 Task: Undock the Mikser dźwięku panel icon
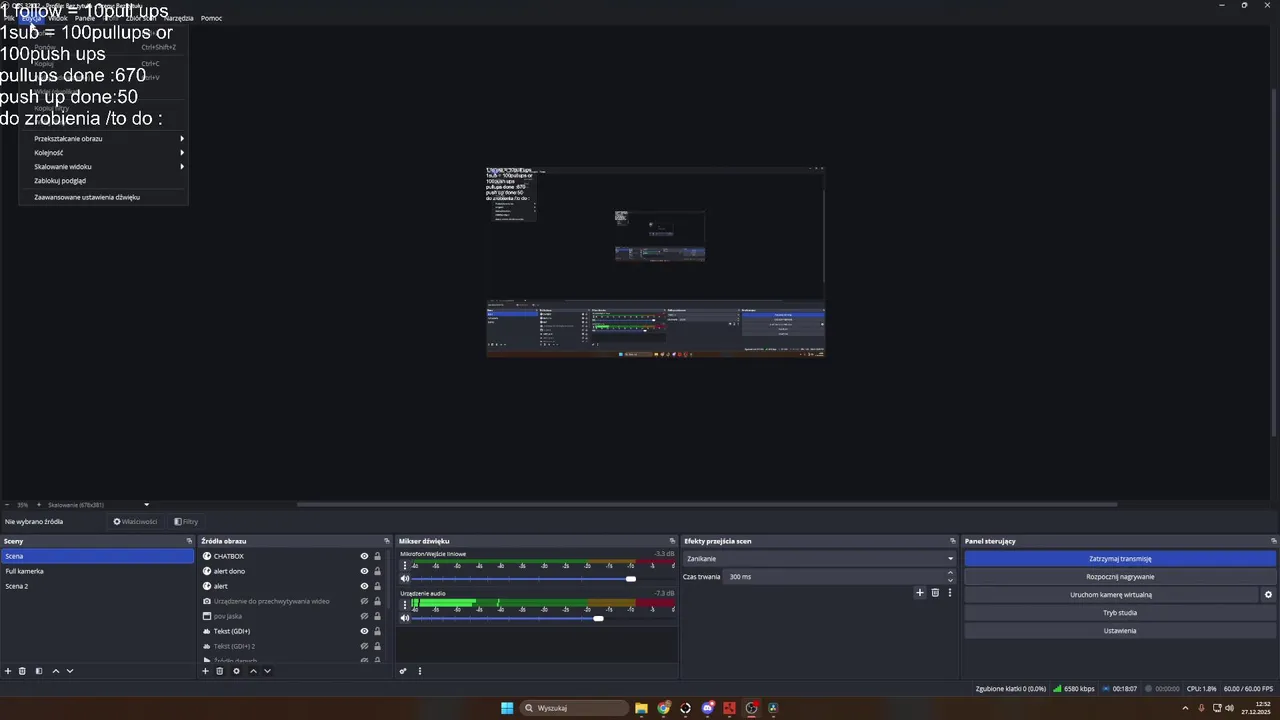(x=672, y=541)
